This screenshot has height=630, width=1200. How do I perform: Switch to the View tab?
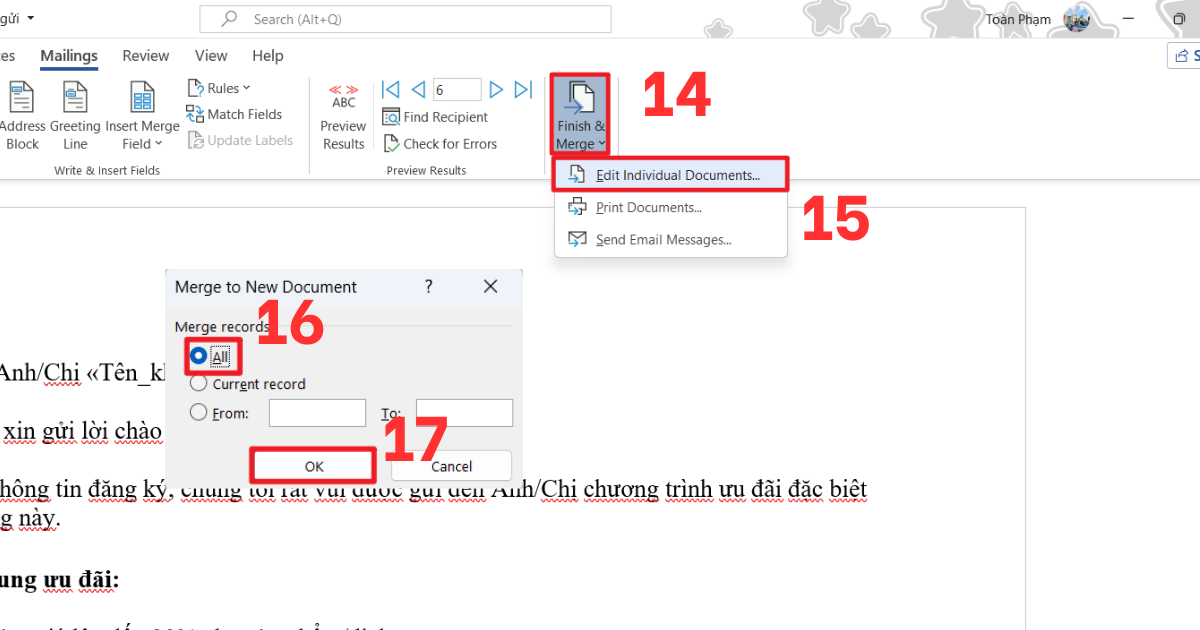(x=211, y=56)
